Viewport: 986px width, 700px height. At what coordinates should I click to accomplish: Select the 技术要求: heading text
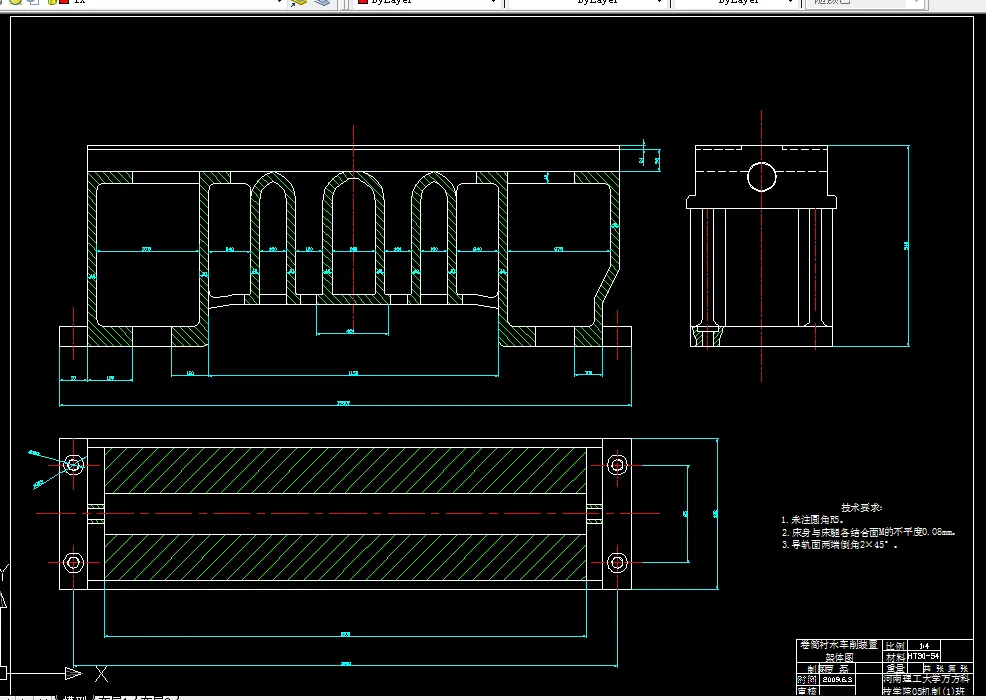click(861, 508)
